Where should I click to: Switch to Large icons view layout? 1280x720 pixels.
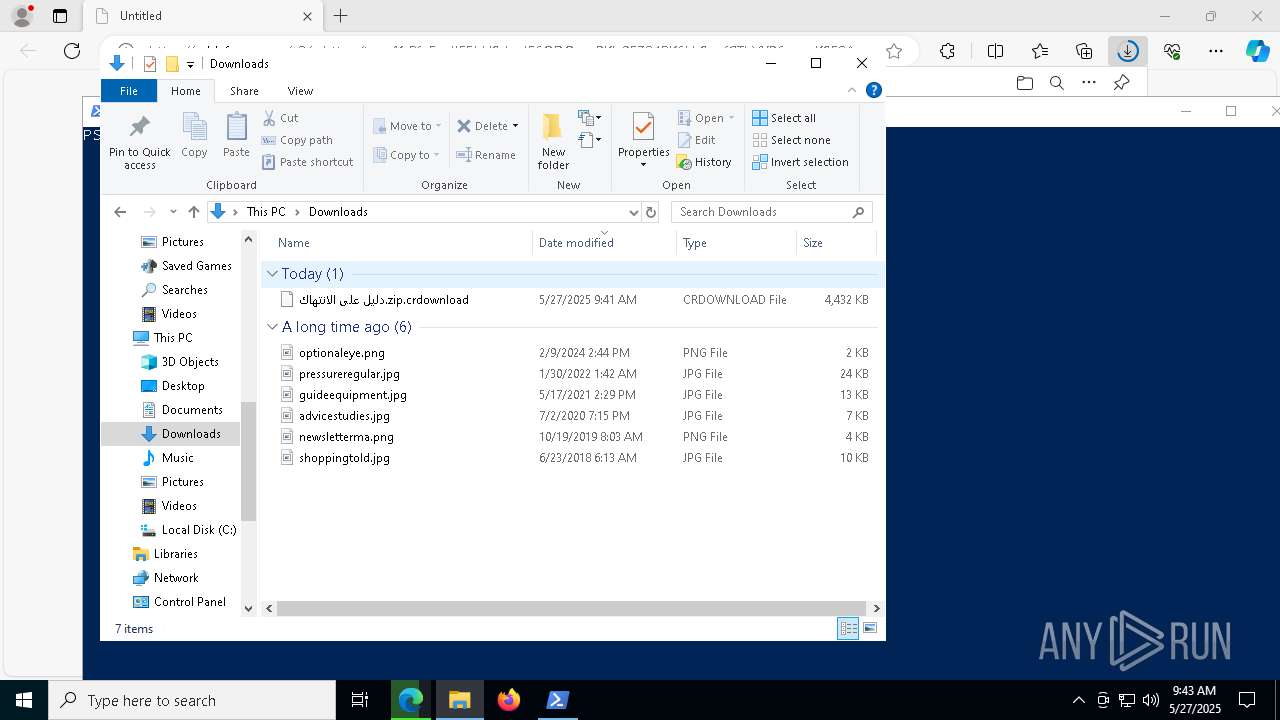pos(870,628)
